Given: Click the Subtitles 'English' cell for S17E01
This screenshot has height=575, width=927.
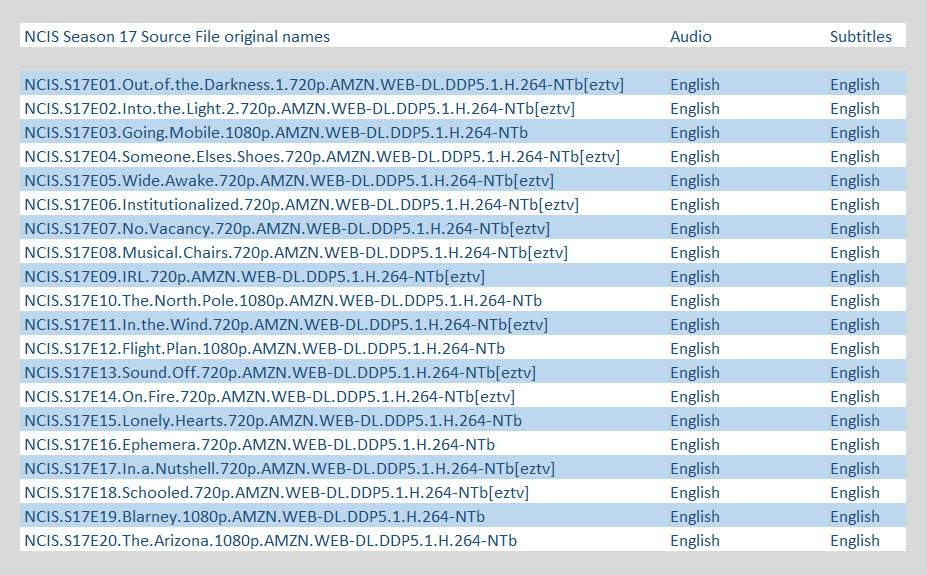Looking at the screenshot, I should click(x=855, y=85).
